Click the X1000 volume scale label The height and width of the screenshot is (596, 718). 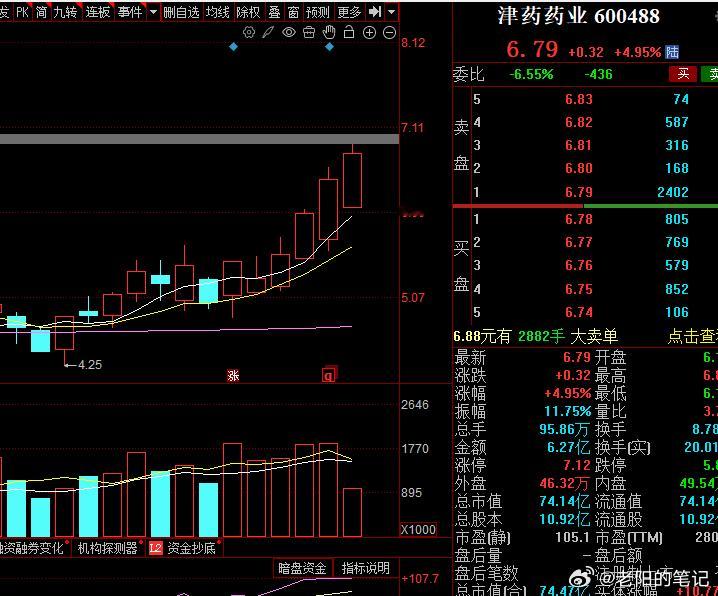[x=419, y=529]
